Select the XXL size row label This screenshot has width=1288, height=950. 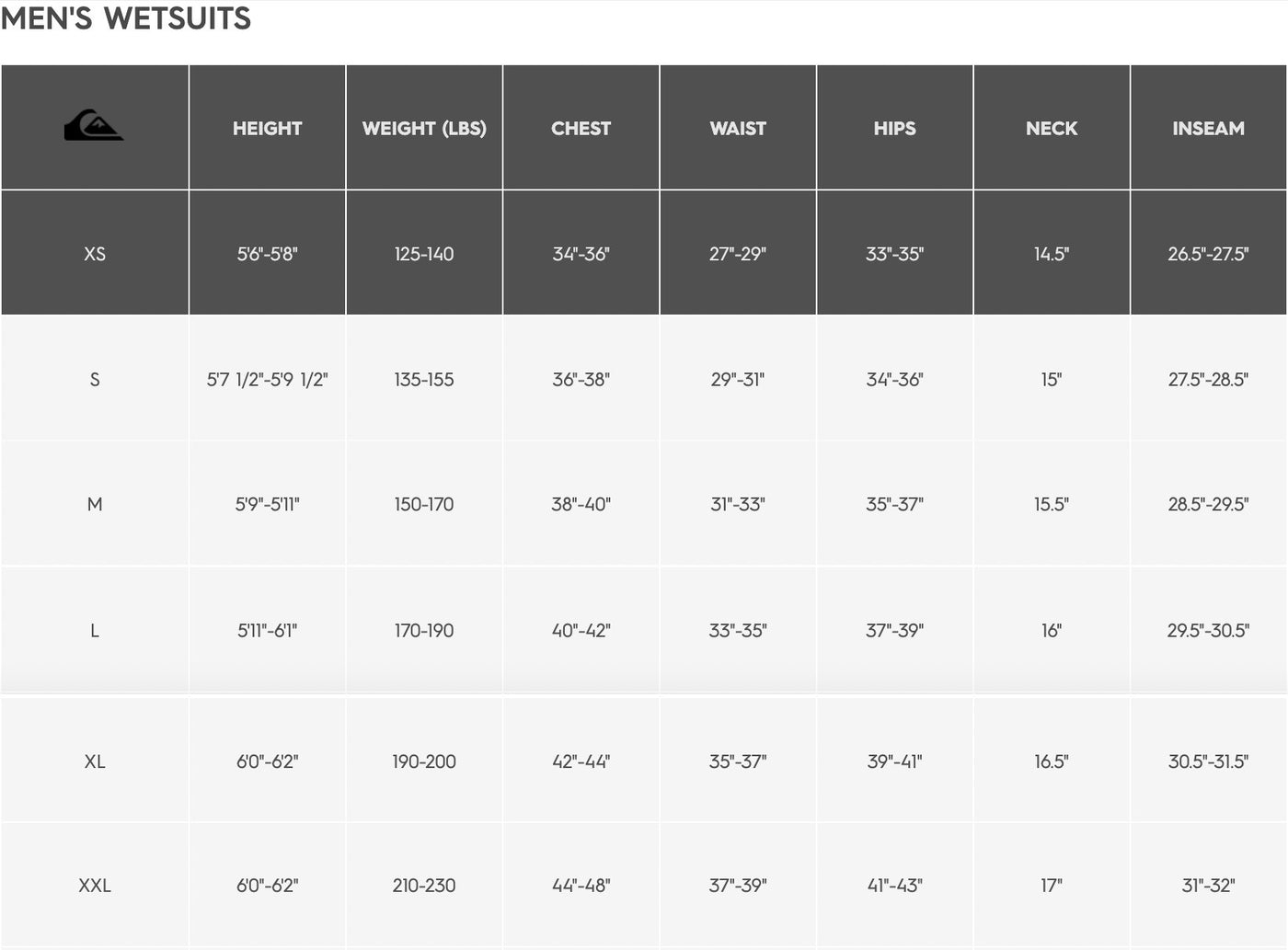pyautogui.click(x=95, y=886)
